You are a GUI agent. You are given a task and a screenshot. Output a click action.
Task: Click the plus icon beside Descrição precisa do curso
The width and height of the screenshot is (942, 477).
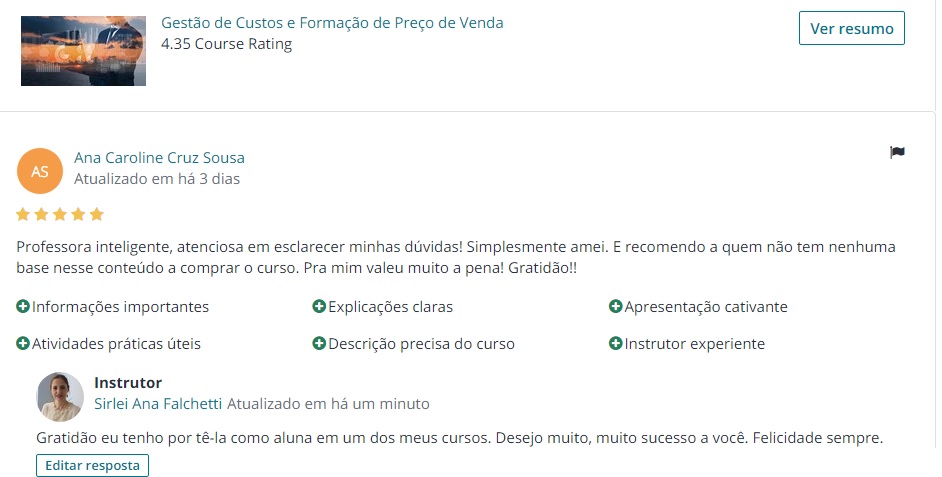coord(319,344)
